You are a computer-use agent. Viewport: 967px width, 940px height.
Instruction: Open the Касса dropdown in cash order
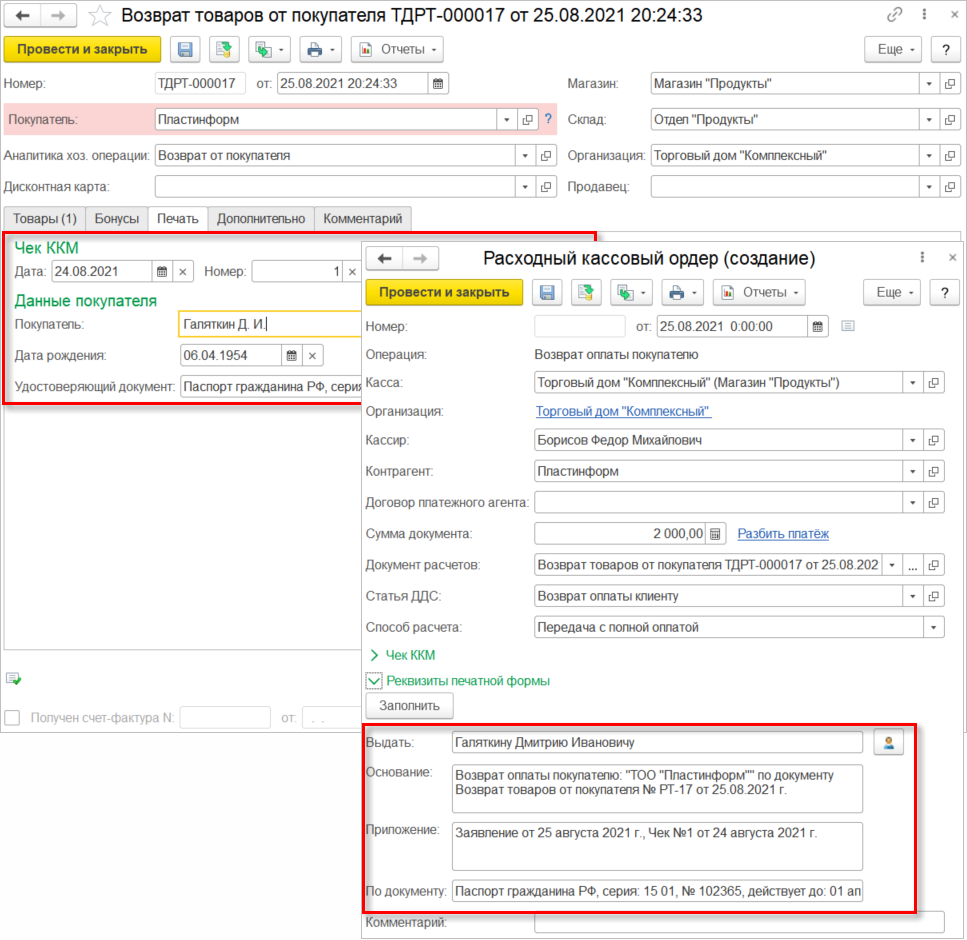tap(913, 382)
